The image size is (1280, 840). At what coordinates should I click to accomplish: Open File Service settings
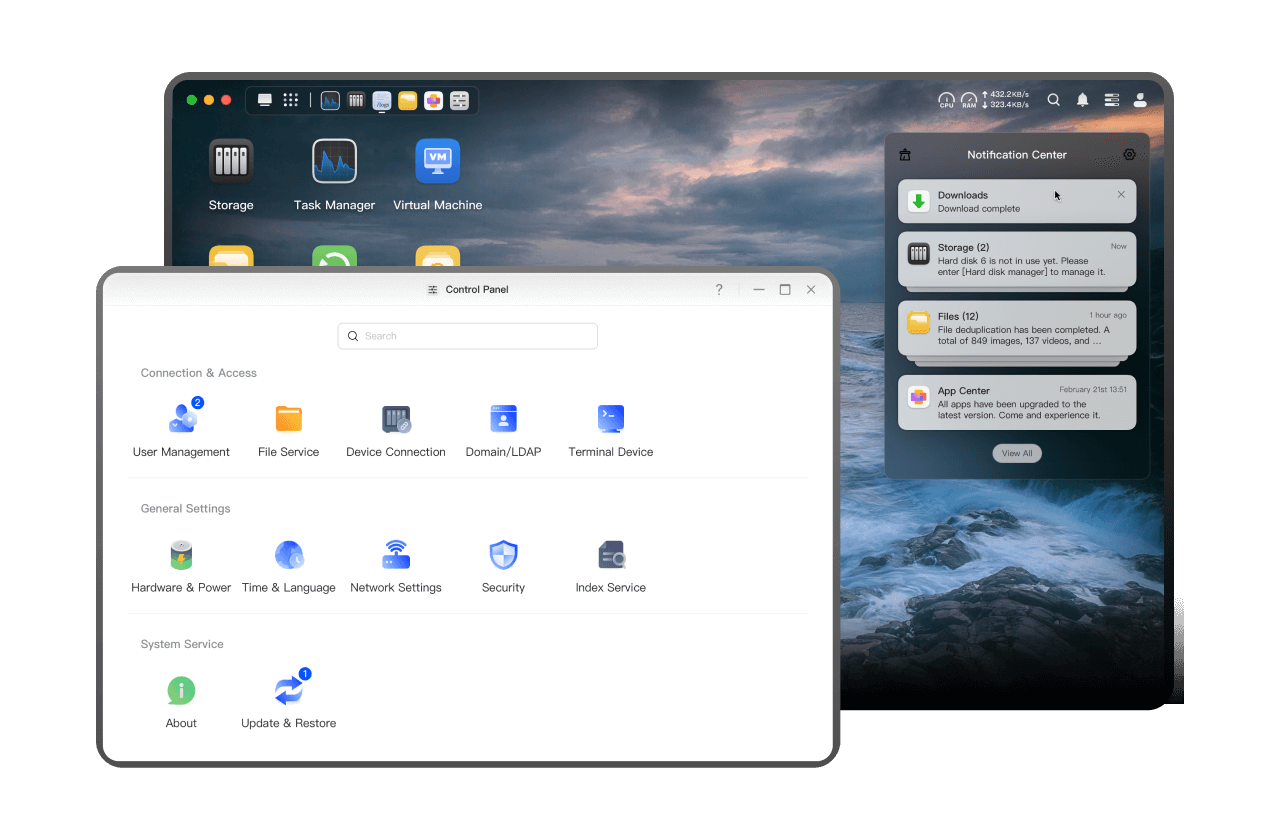(288, 419)
